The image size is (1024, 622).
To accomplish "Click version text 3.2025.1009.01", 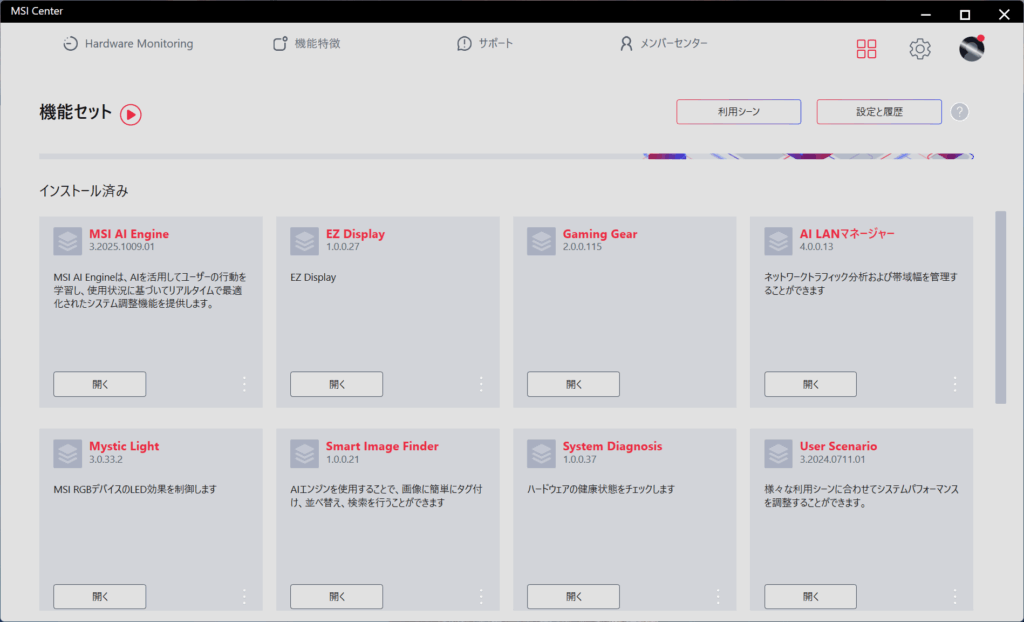I will (x=122, y=247).
